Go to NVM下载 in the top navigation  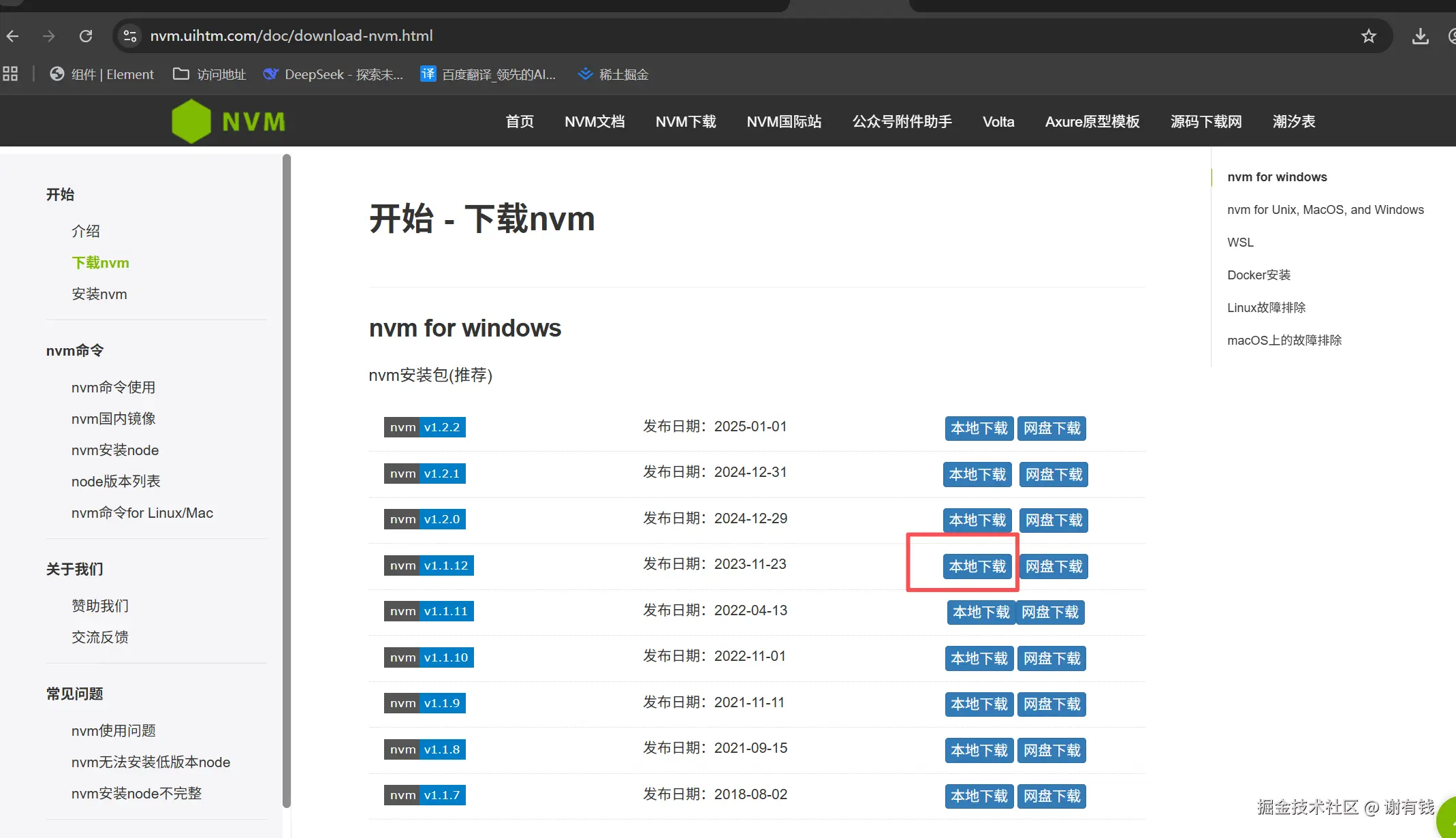(685, 121)
